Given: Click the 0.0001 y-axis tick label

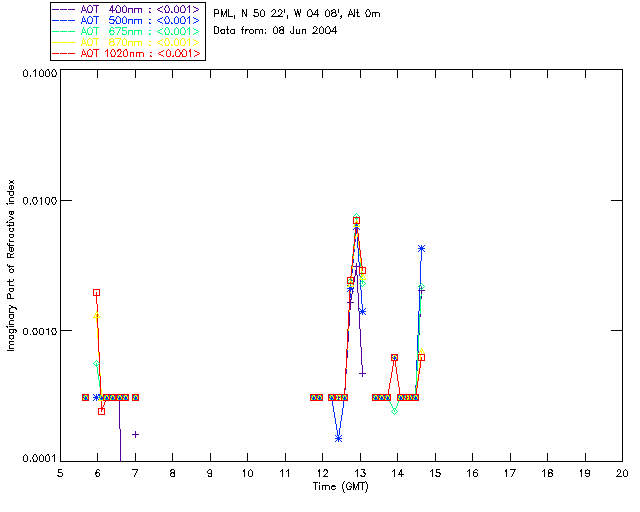Looking at the screenshot, I should (40, 459).
